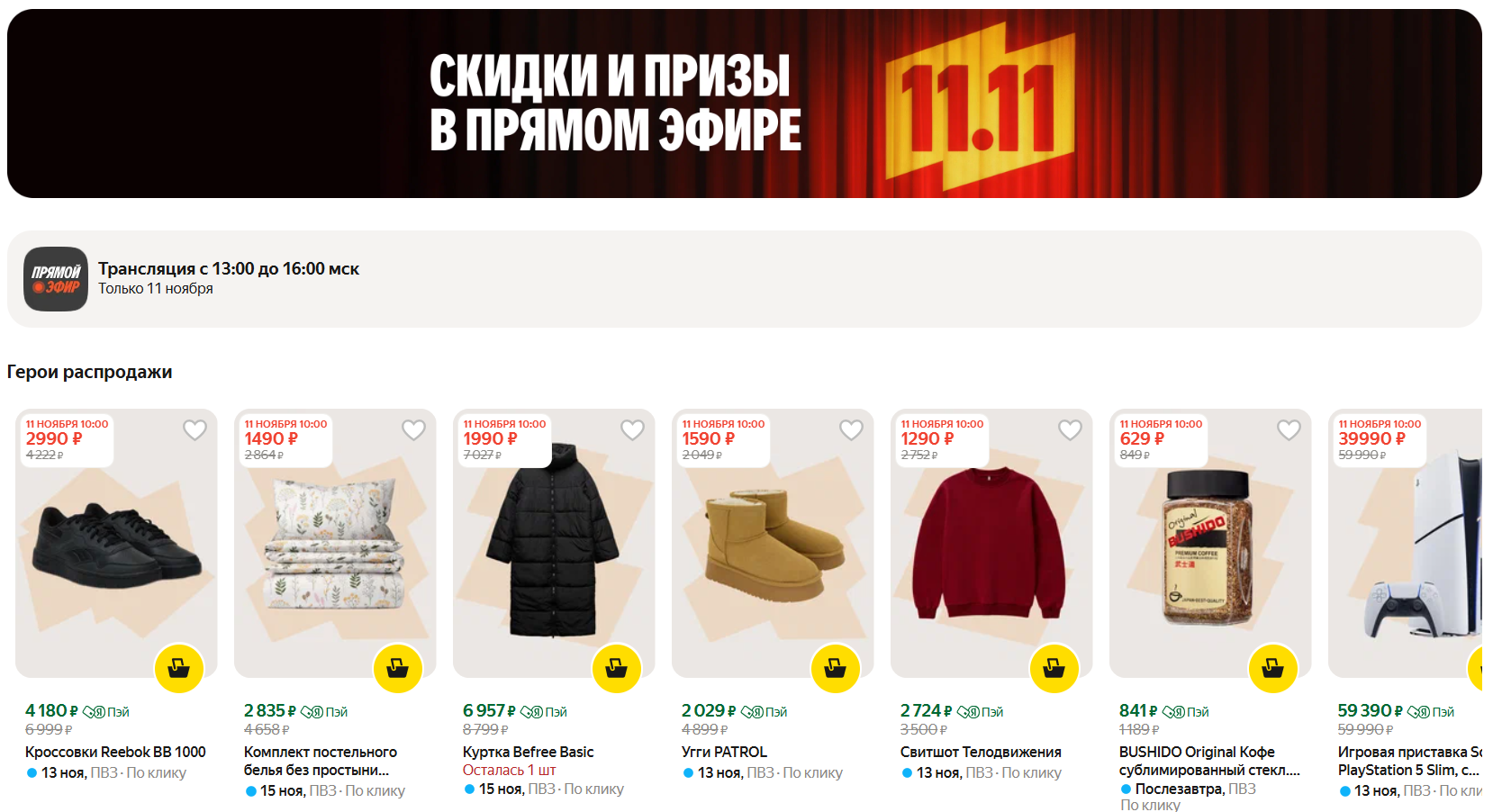Add Телодвижения sweatshirt to cart
1493x812 pixels.
point(1054,668)
